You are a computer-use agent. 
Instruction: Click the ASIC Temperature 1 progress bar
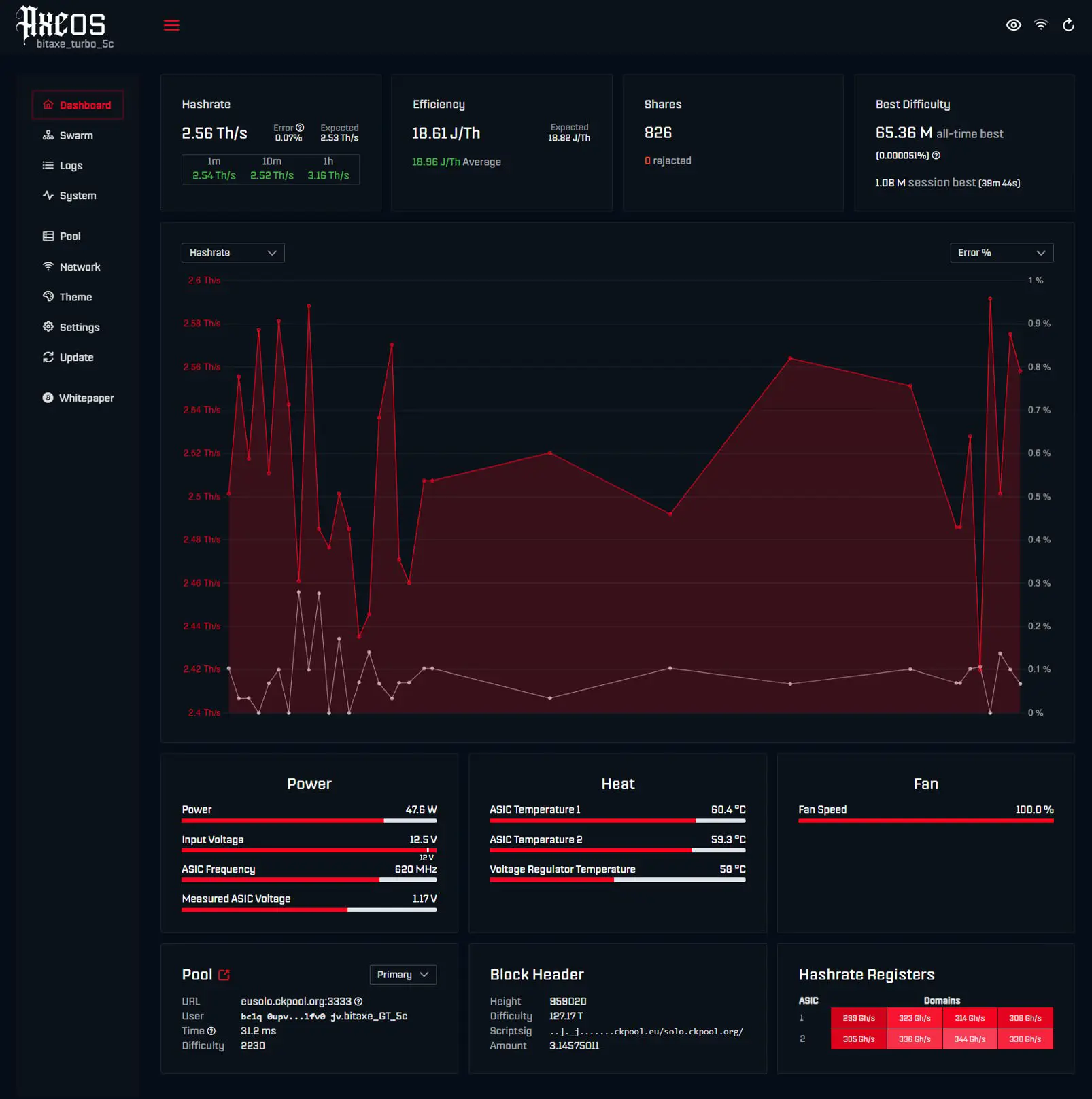click(617, 821)
